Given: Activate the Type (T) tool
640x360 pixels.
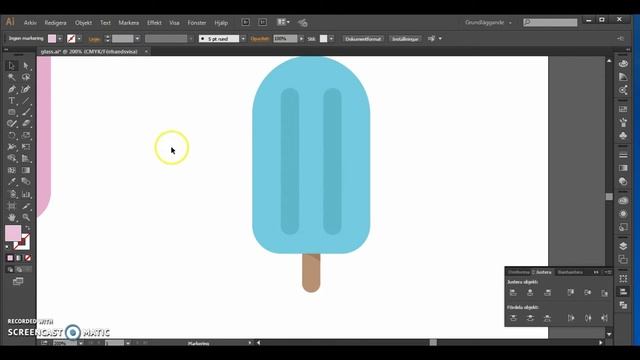Looking at the screenshot, I should (11, 100).
